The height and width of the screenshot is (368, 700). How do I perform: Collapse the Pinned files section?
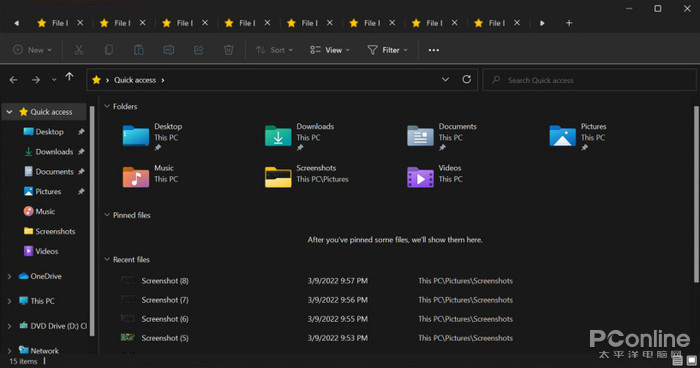coord(107,215)
